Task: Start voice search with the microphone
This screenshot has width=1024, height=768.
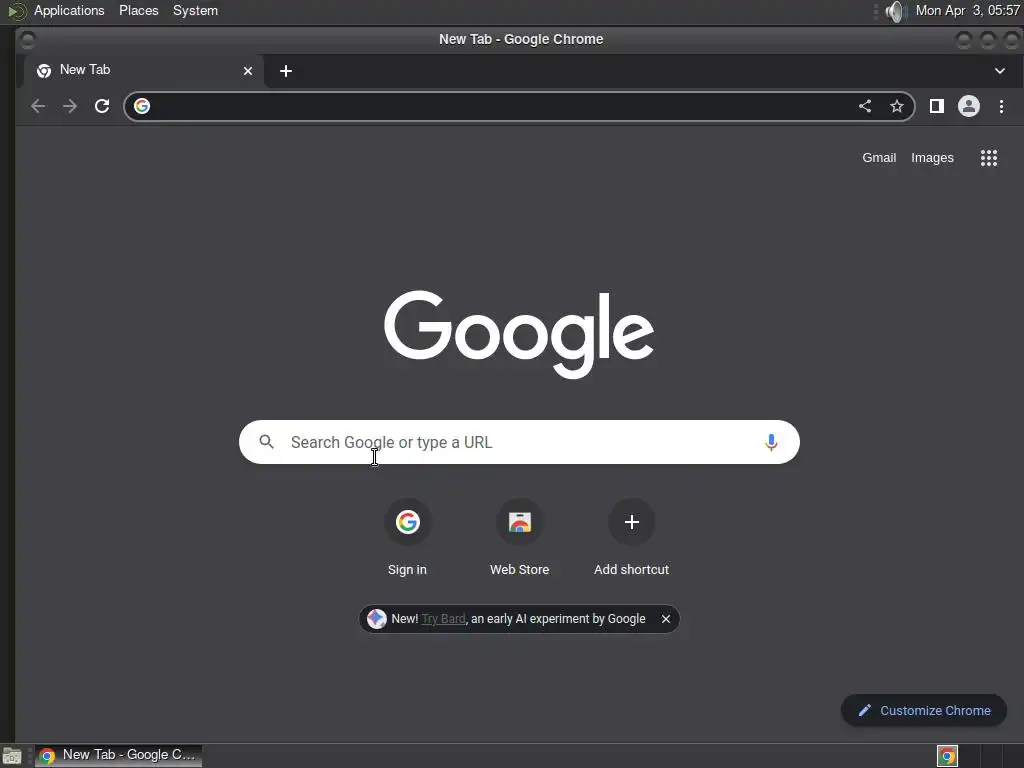Action: click(771, 442)
